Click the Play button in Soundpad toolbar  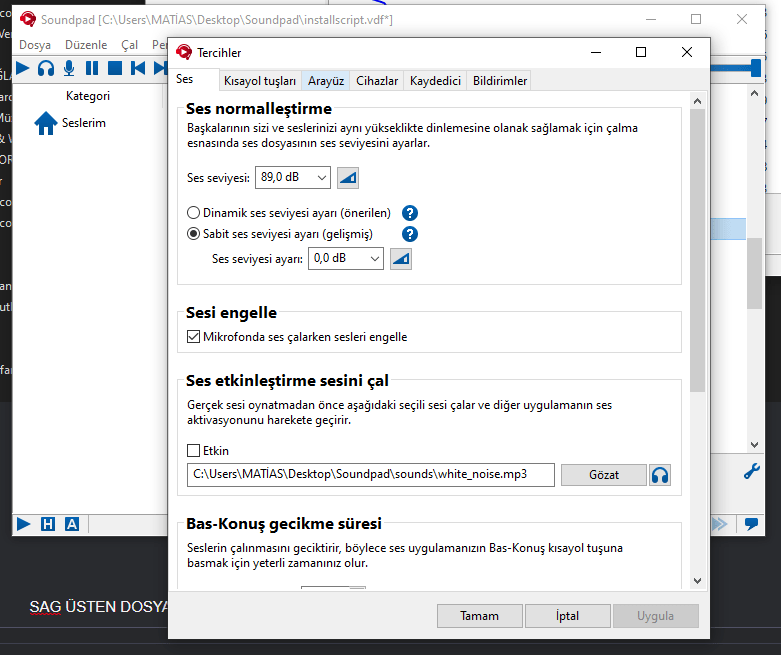[x=22, y=68]
